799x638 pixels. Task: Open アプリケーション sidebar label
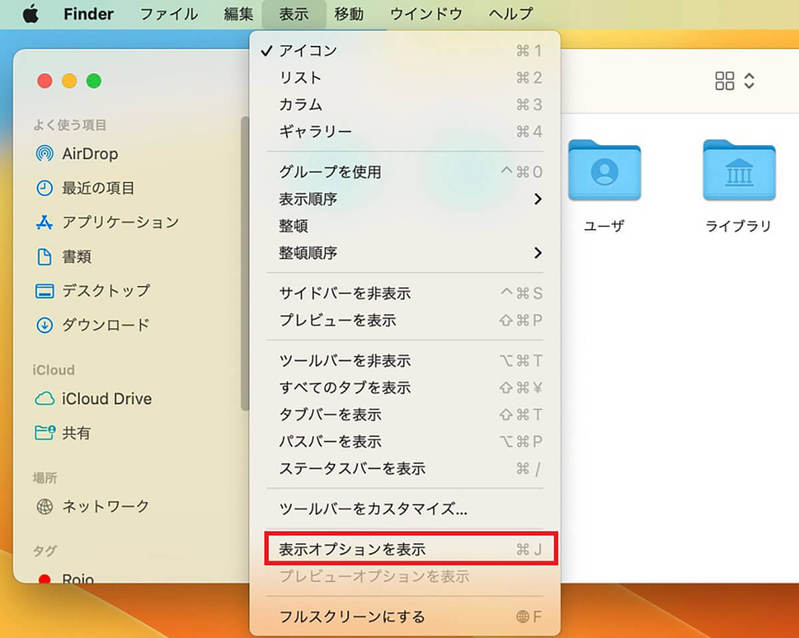pos(121,222)
